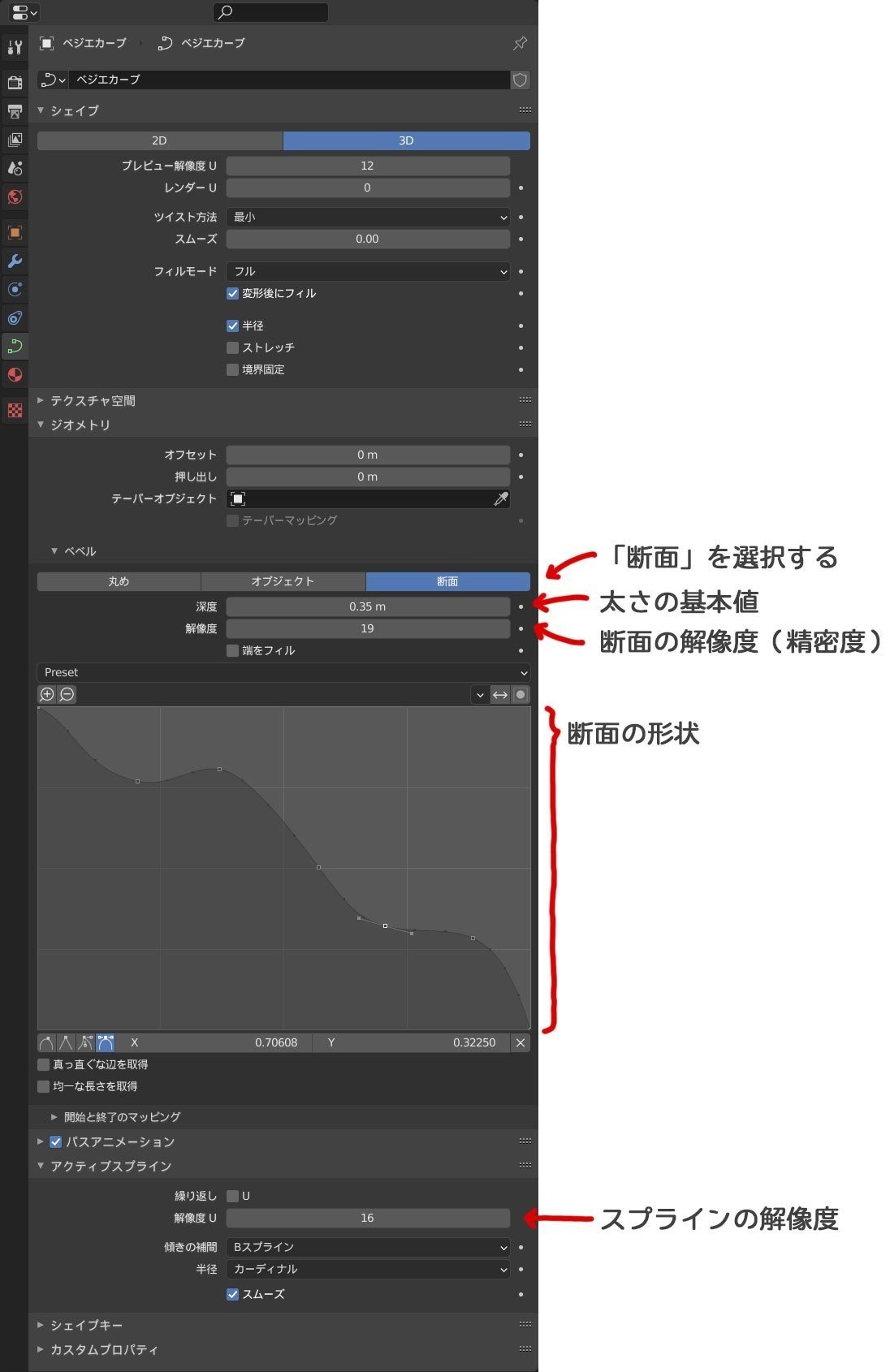
Task: Open the Modifiers wrench tab icon
Action: (x=15, y=261)
